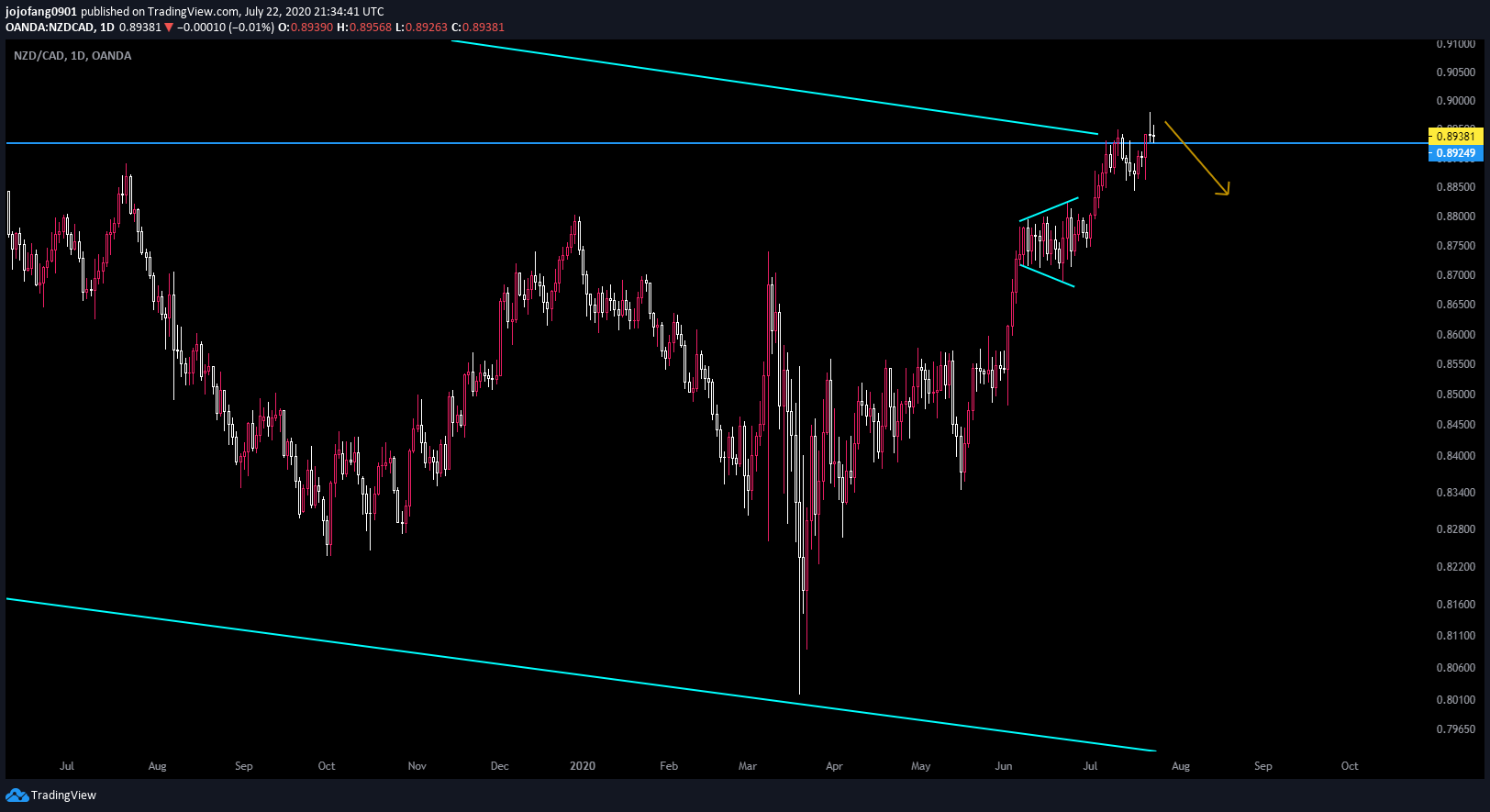Viewport: 1490px width, 812px height.
Task: Click the last Oct time axis label
Action: 1350,766
